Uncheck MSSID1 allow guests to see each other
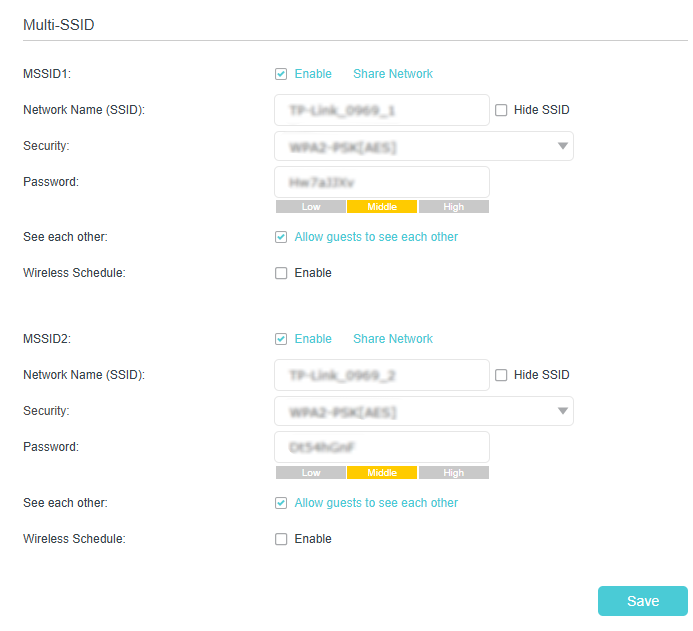 click(281, 237)
